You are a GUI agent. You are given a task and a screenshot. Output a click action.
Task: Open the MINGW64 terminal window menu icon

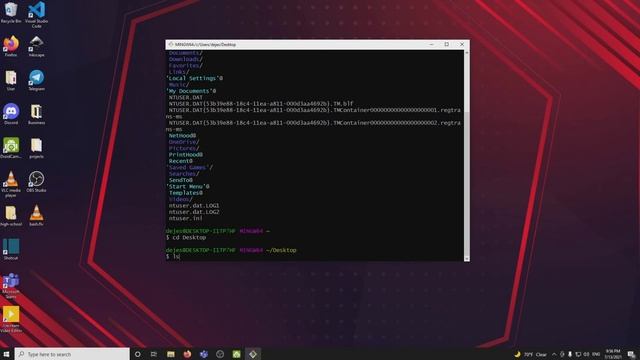click(x=171, y=44)
